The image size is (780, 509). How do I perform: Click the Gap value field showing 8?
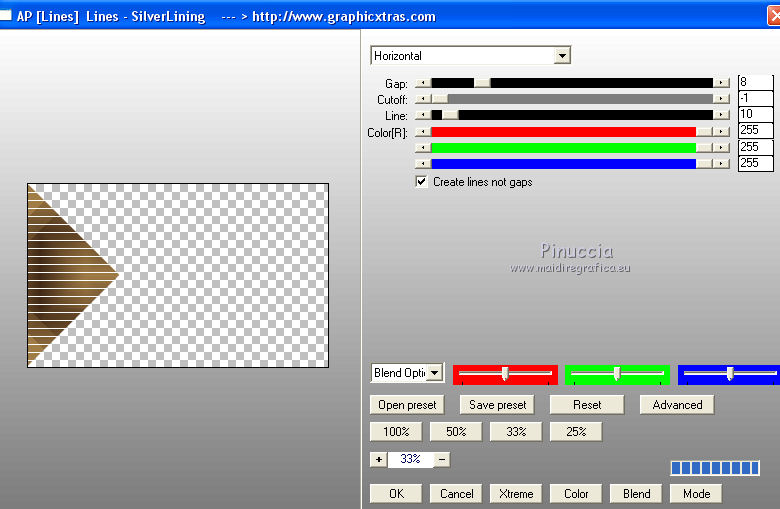point(755,82)
